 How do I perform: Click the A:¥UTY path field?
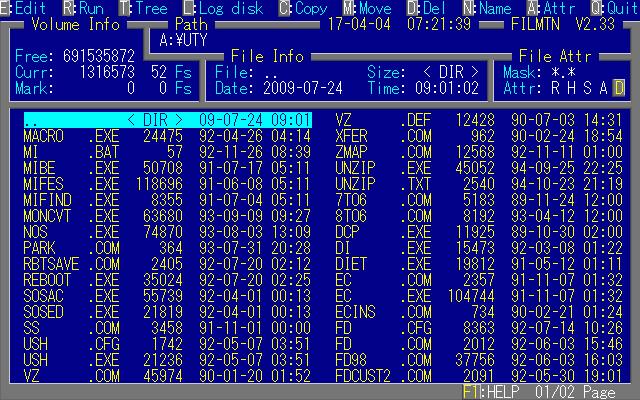tap(183, 40)
